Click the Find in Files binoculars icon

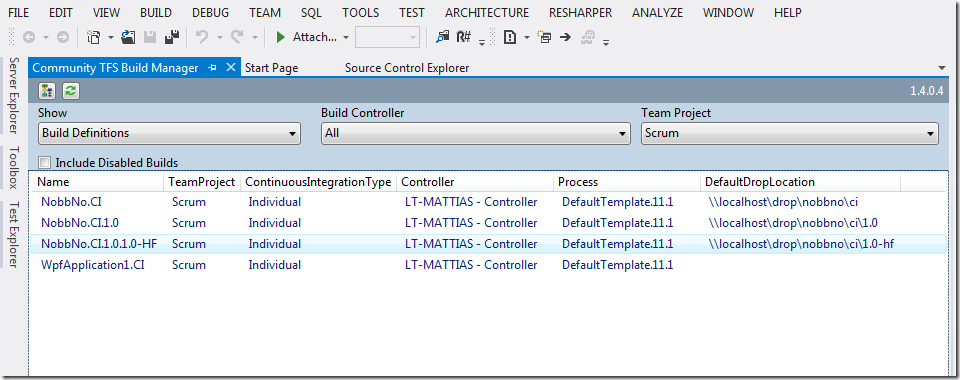(442, 37)
